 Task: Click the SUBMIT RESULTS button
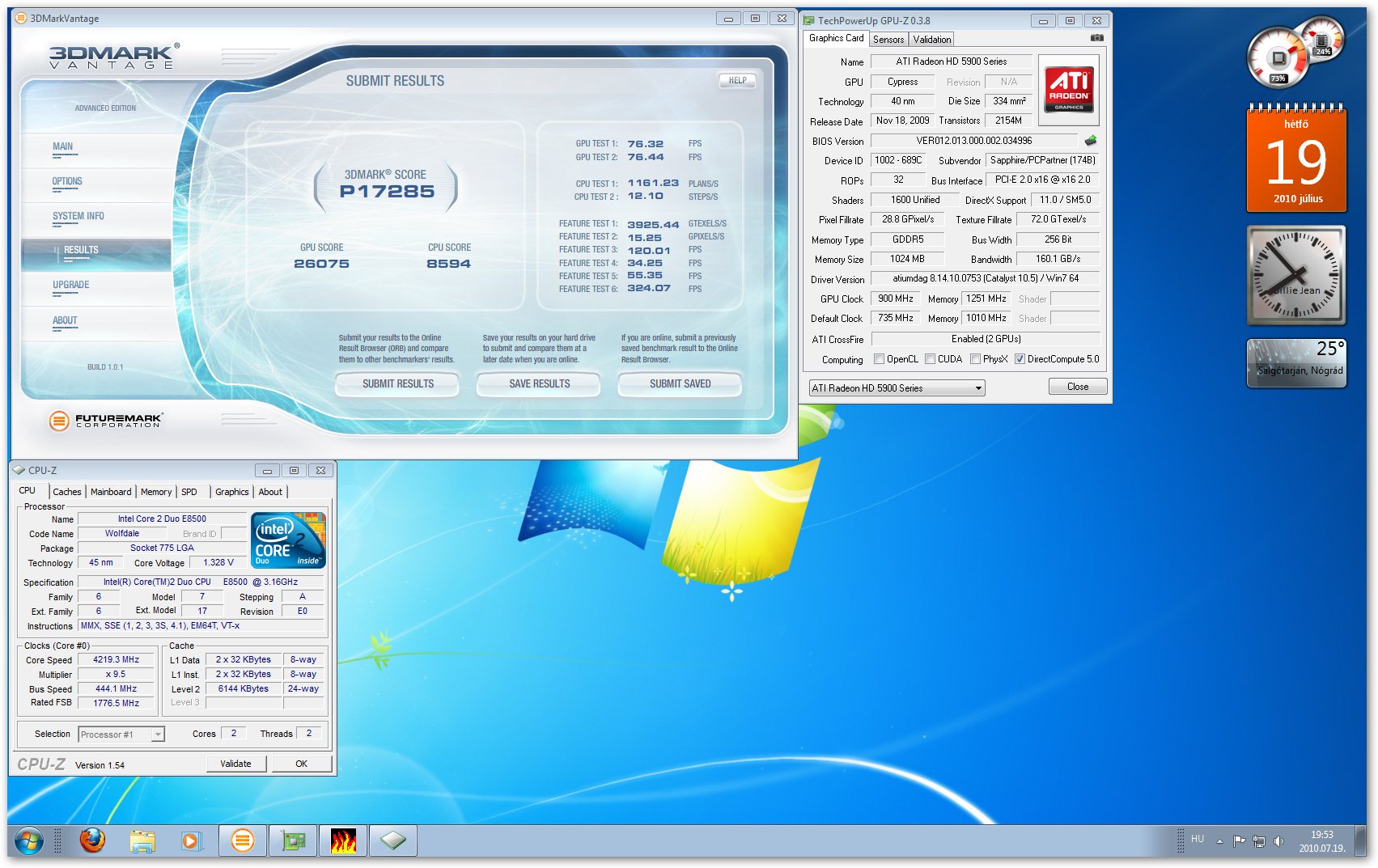pyautogui.click(x=397, y=384)
